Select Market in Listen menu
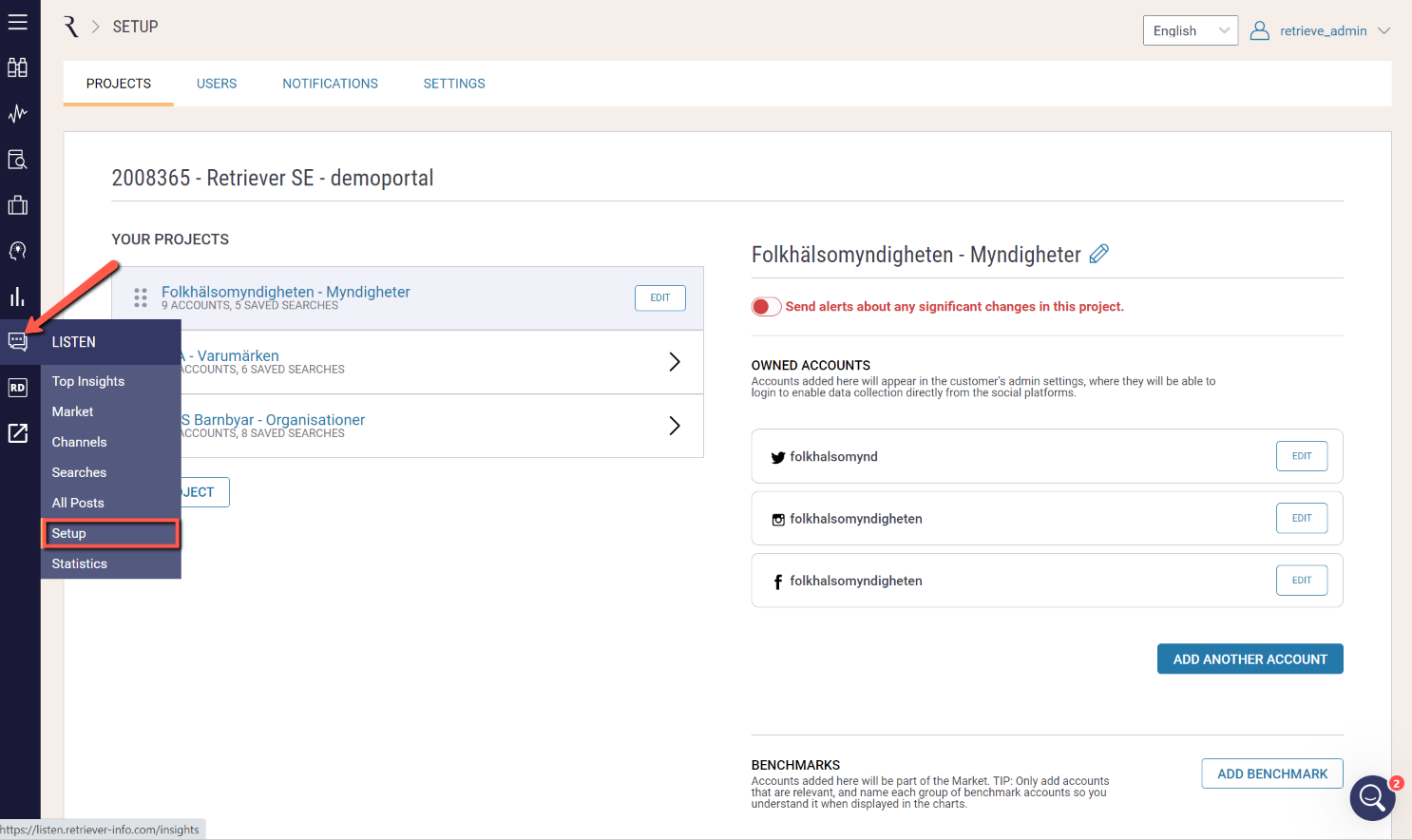 [110, 411]
